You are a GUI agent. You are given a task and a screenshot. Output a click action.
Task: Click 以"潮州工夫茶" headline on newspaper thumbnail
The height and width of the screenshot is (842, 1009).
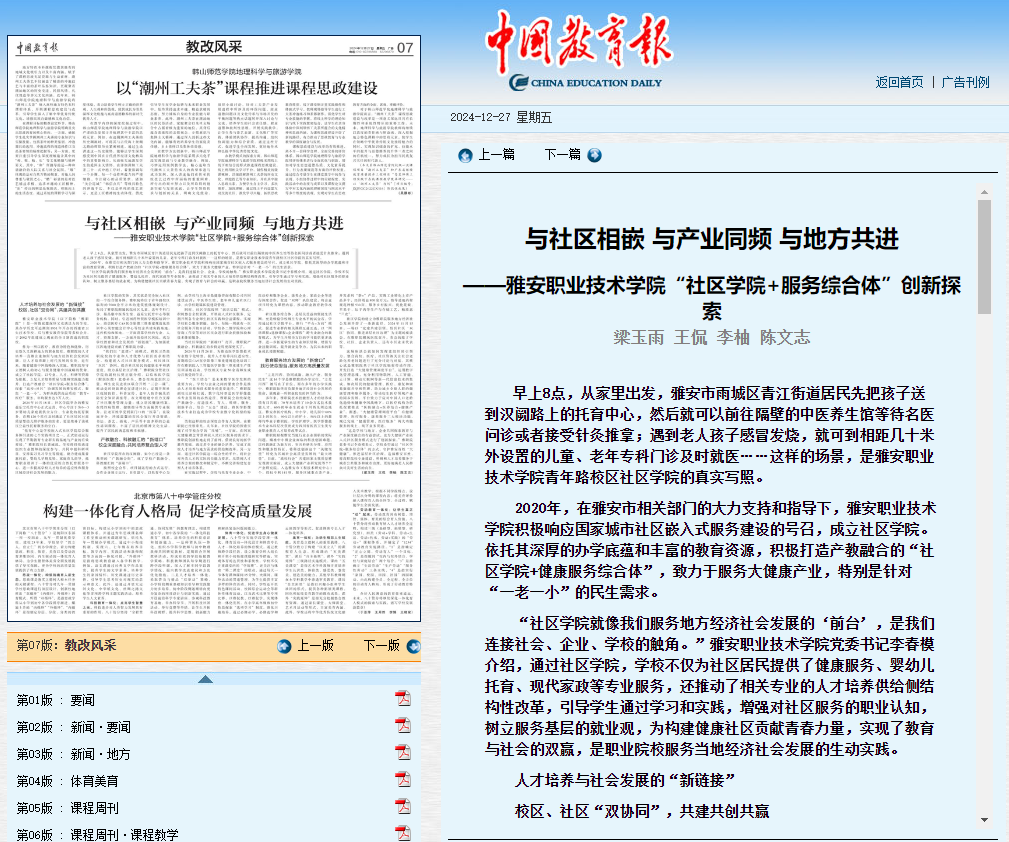pos(247,88)
